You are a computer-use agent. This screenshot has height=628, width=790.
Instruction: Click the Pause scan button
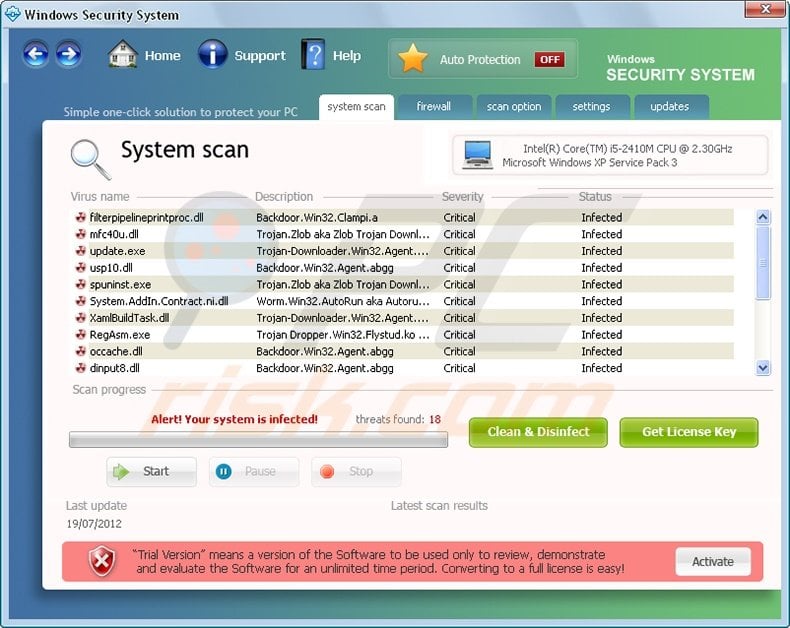(x=254, y=472)
